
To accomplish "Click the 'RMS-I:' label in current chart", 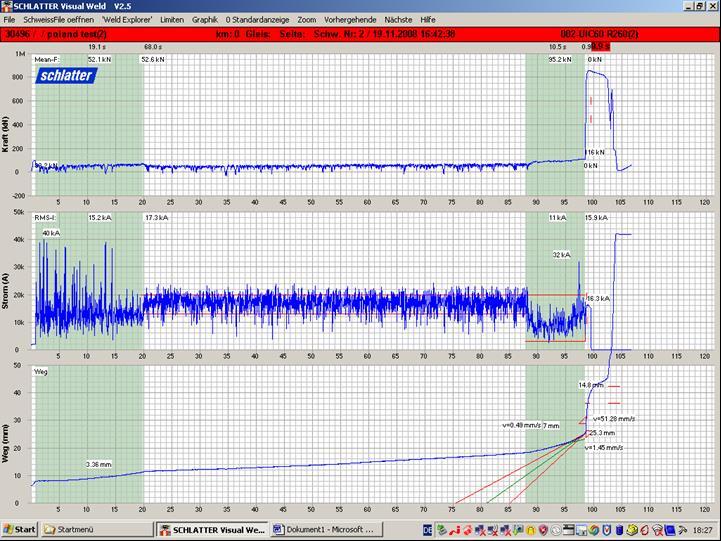I will point(45,217).
